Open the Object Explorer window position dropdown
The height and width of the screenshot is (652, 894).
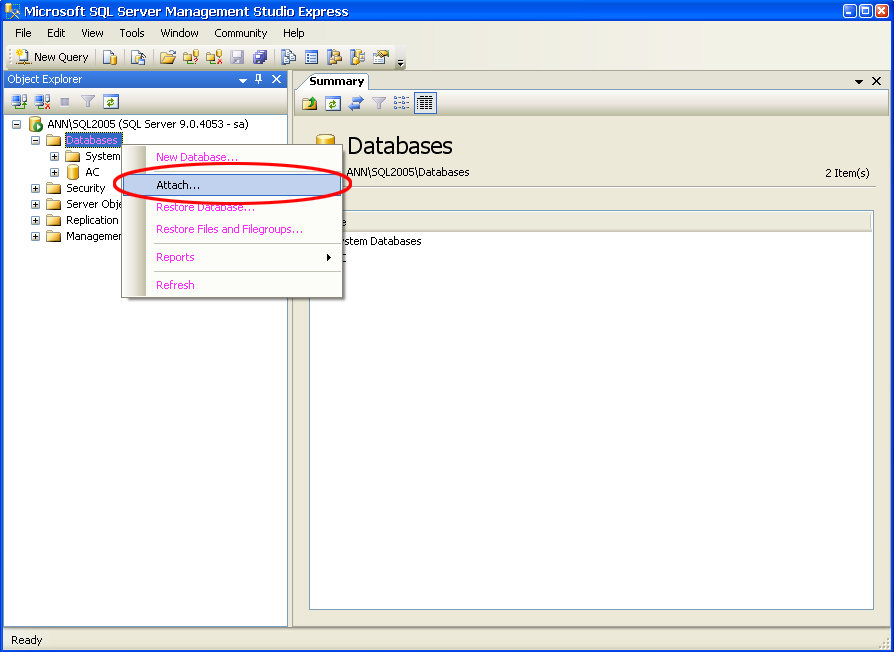point(242,79)
